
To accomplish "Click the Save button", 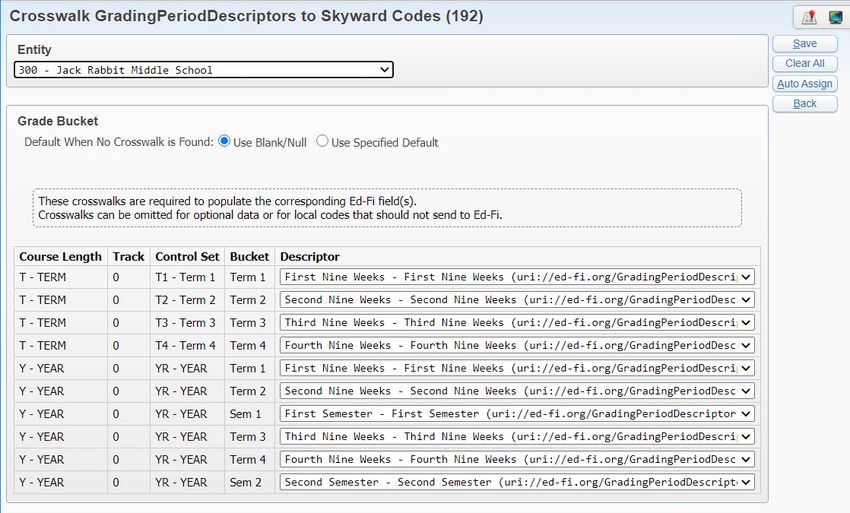I will click(x=804, y=43).
